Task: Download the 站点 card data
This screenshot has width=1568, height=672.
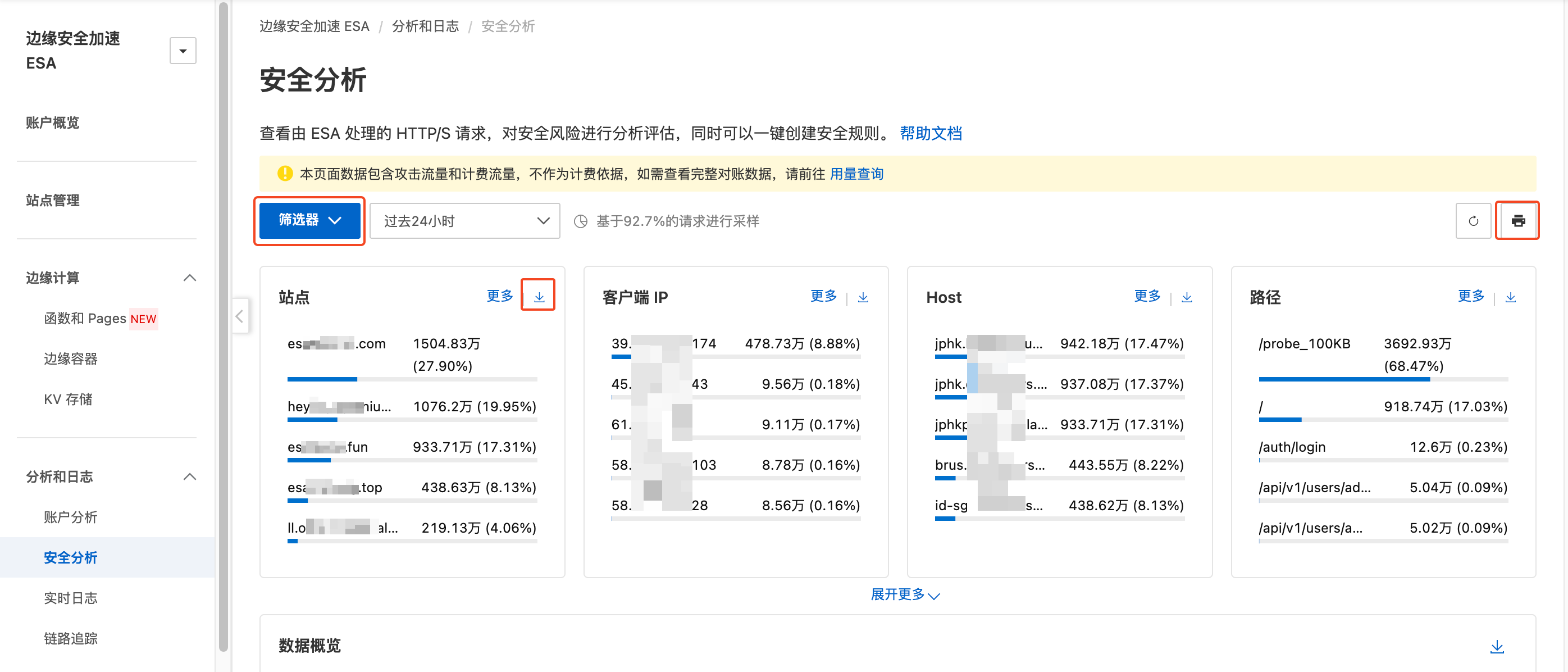Action: pos(539,297)
